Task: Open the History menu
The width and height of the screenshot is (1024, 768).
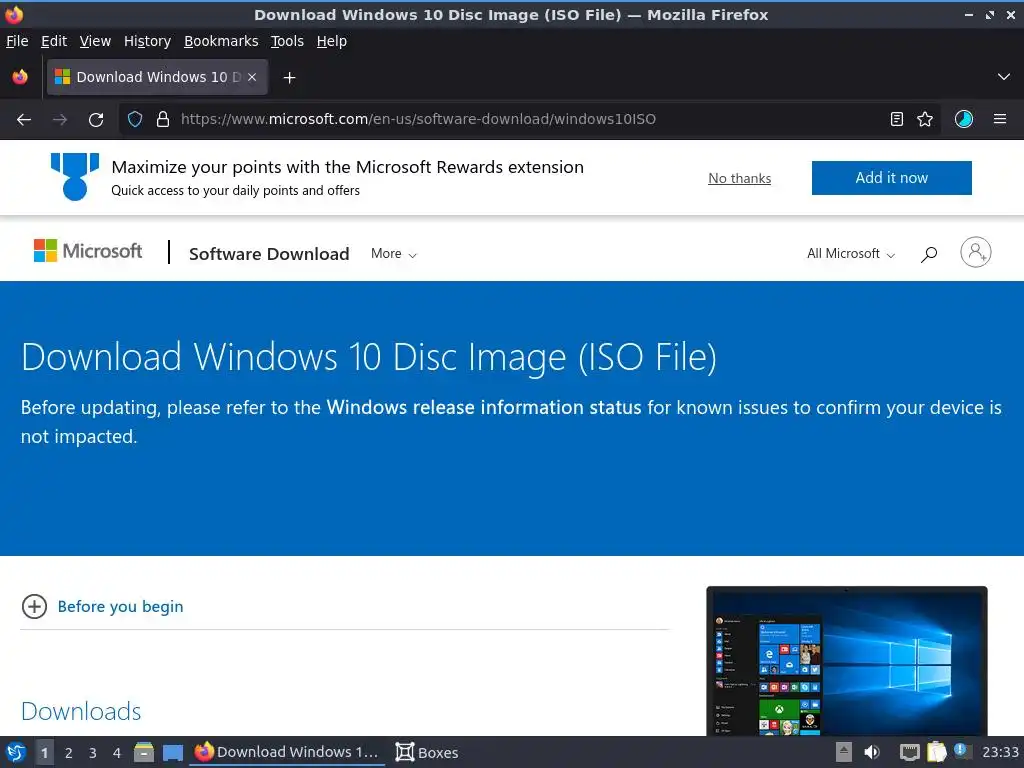Action: point(147,41)
